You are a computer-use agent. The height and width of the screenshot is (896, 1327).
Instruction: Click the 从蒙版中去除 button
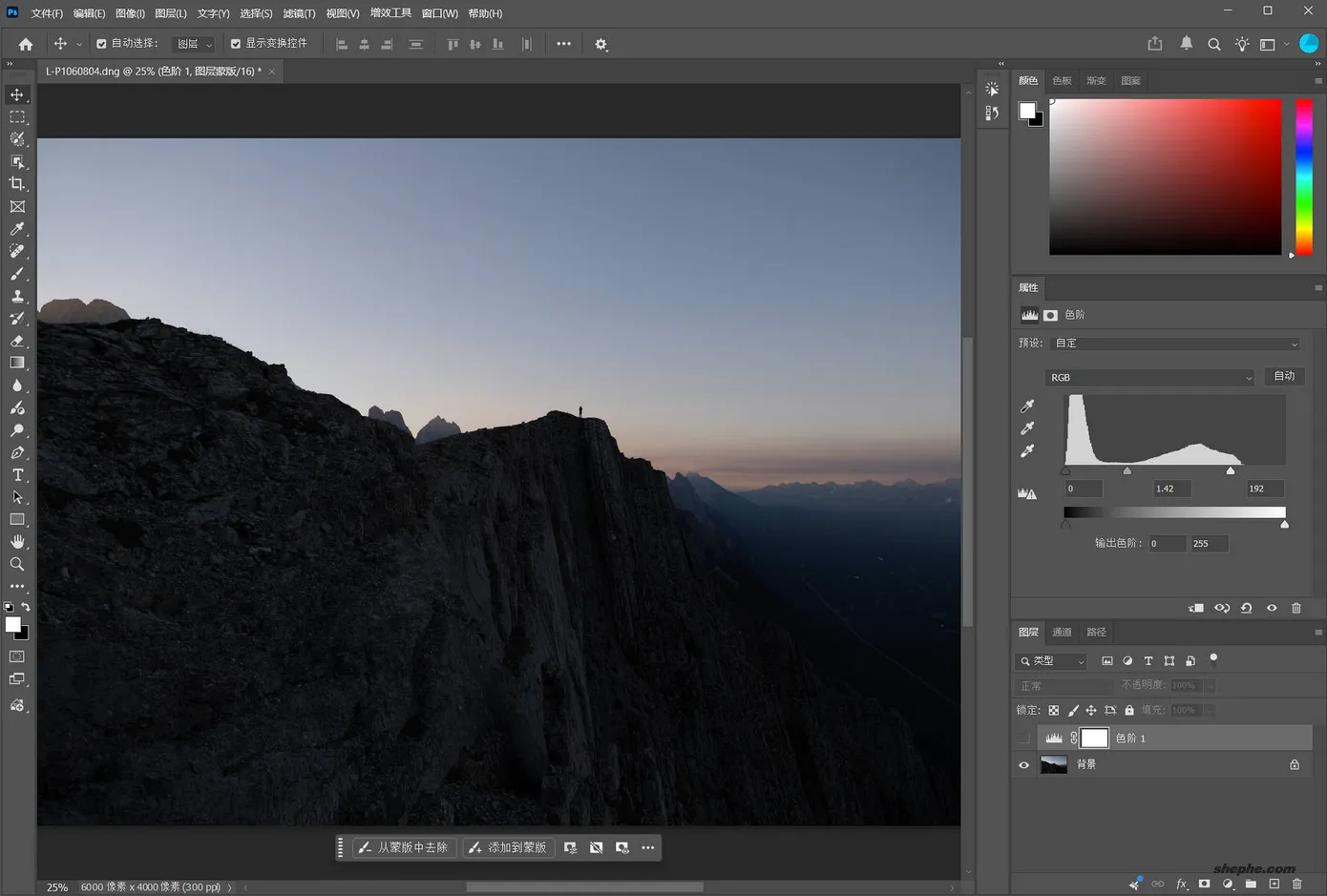click(x=404, y=847)
